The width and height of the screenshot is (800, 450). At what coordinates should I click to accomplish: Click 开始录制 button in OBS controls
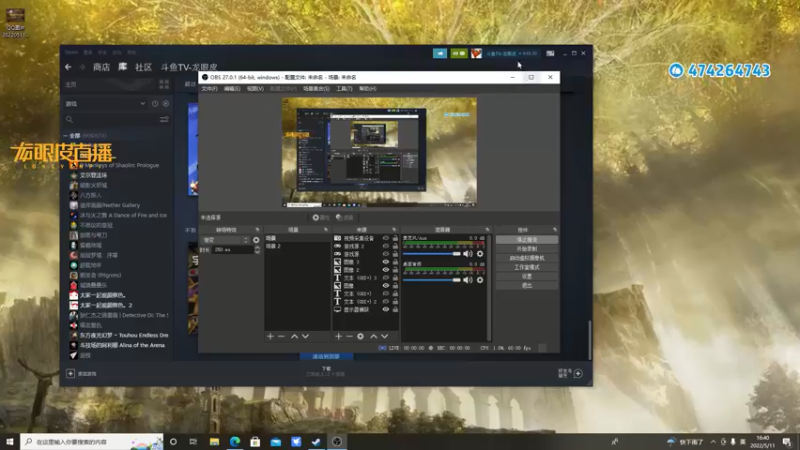coord(527,248)
